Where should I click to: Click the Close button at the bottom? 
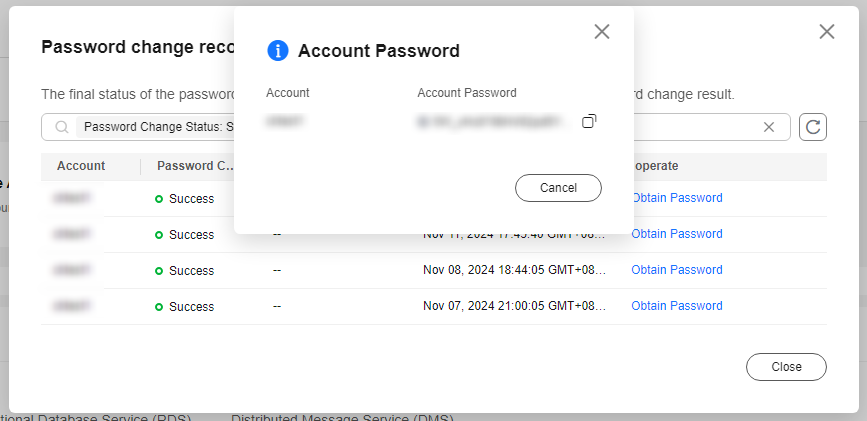(786, 367)
